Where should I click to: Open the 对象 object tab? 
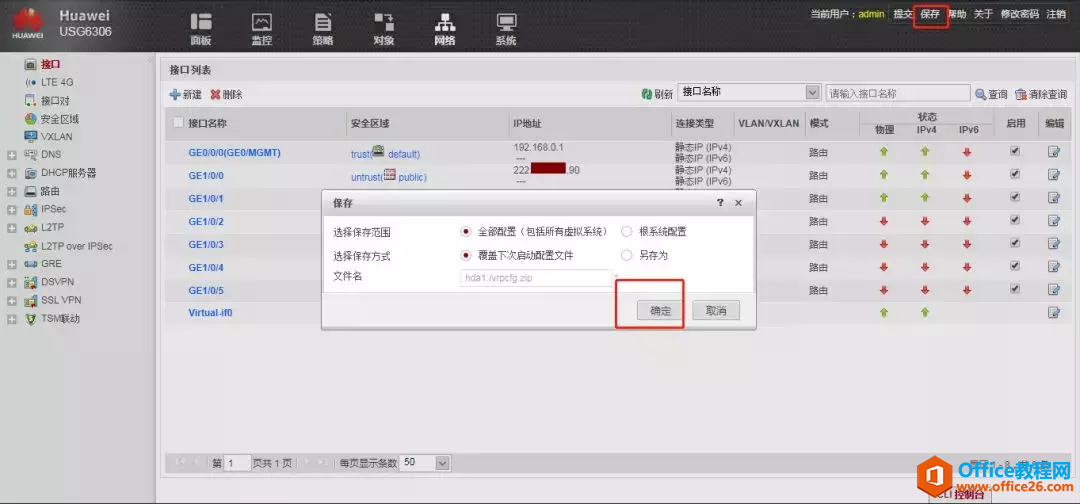(x=384, y=29)
